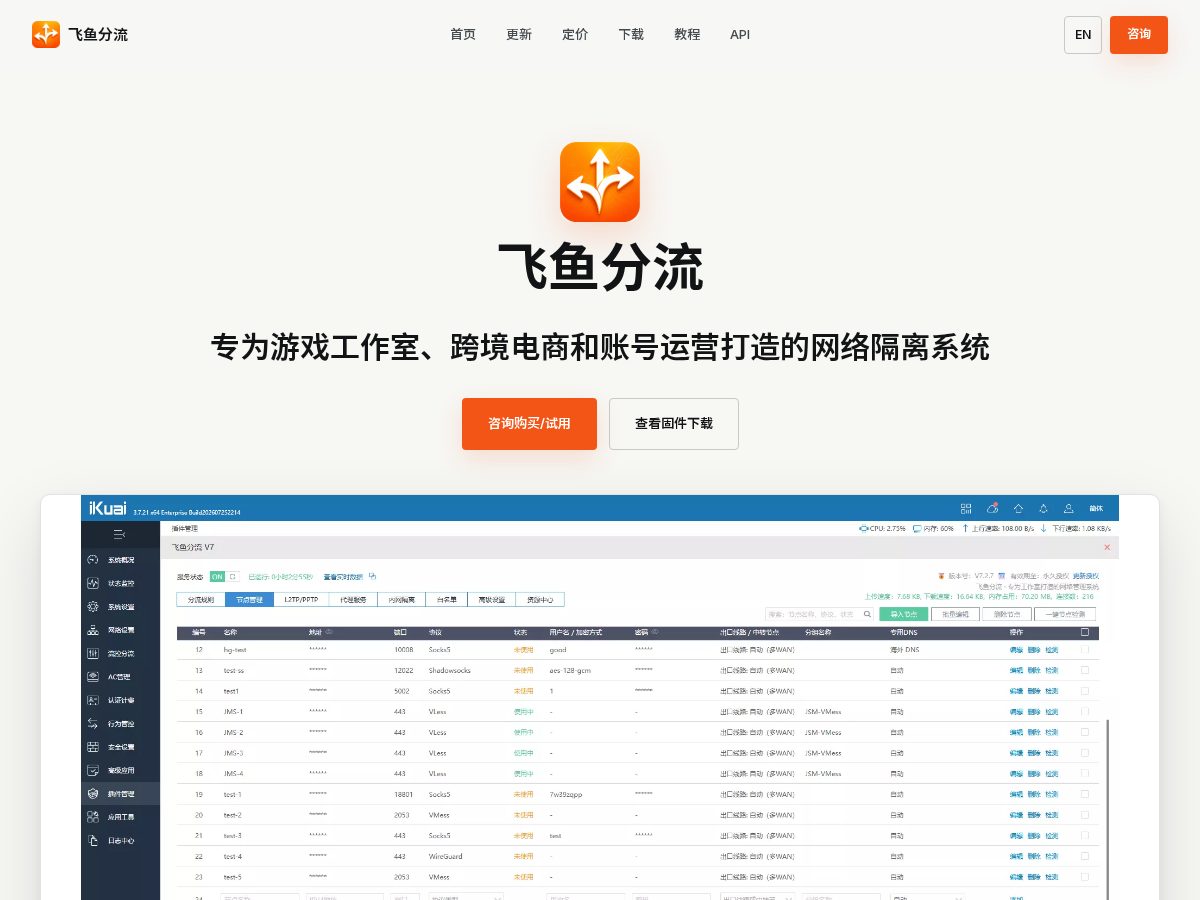Image resolution: width=1200 pixels, height=900 pixels.
Task: Tick the checkbox for the JMS-1 row
Action: (x=1085, y=711)
